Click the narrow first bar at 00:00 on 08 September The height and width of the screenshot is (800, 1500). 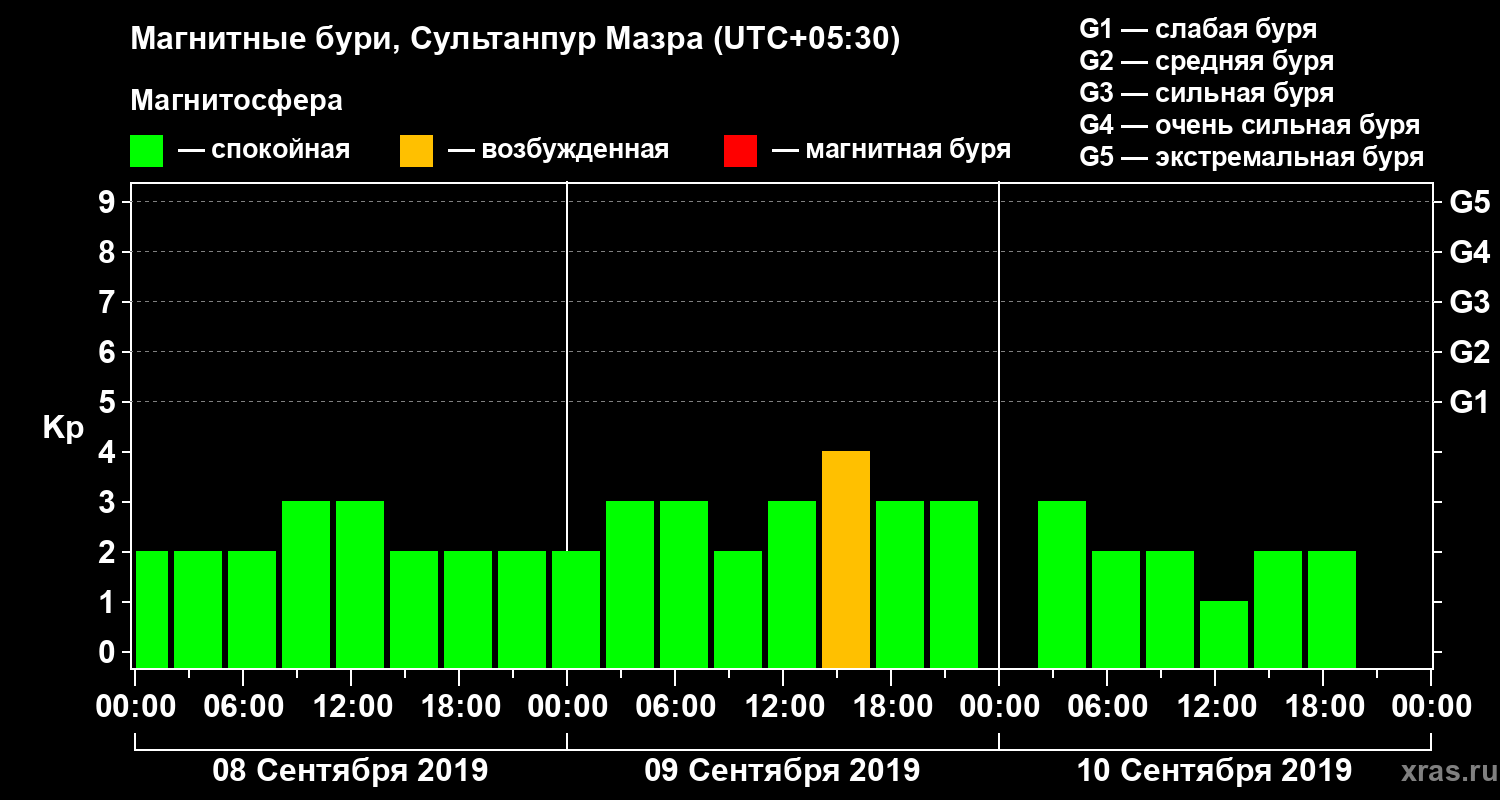tap(152, 610)
